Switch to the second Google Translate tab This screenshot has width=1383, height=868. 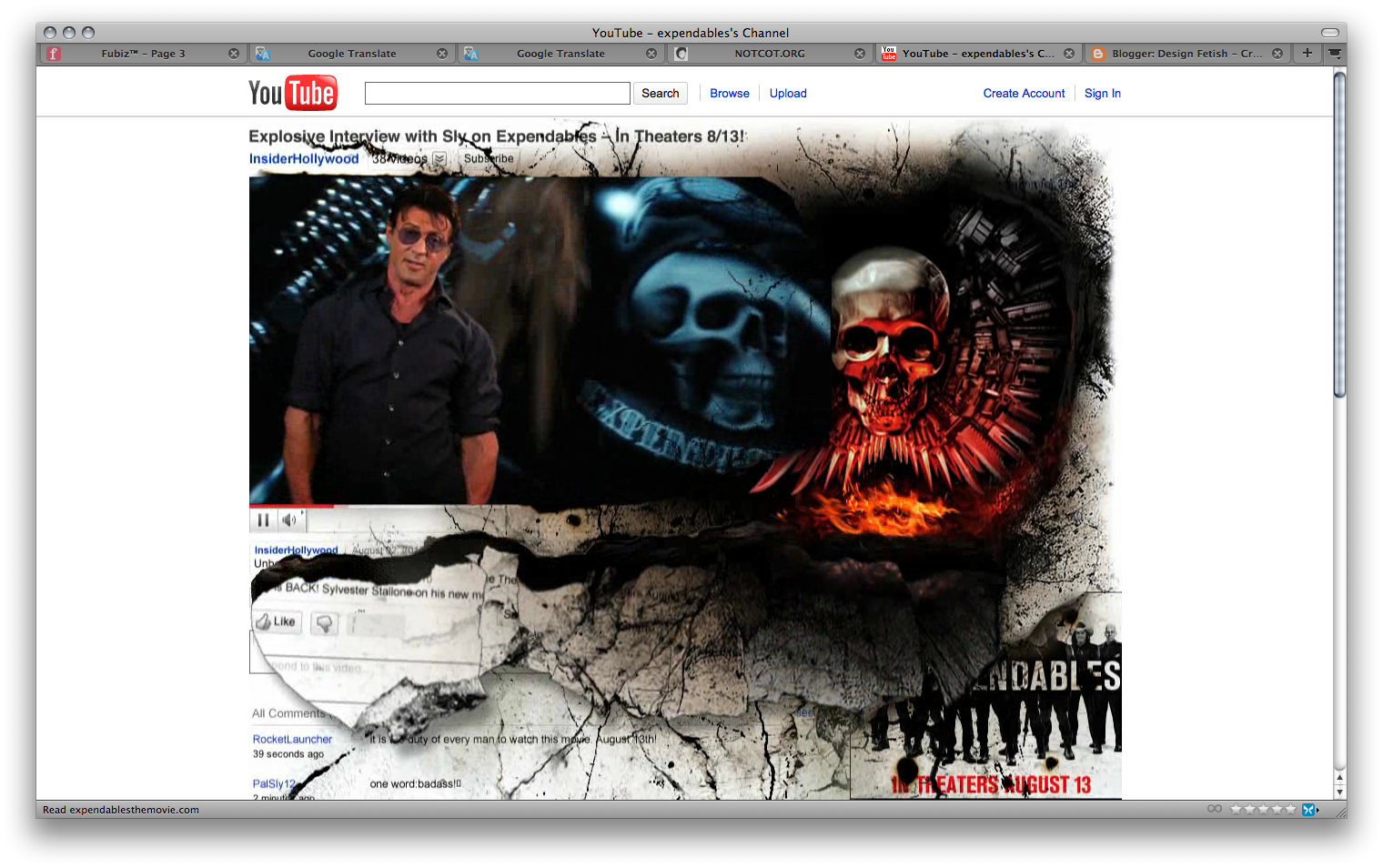(560, 54)
